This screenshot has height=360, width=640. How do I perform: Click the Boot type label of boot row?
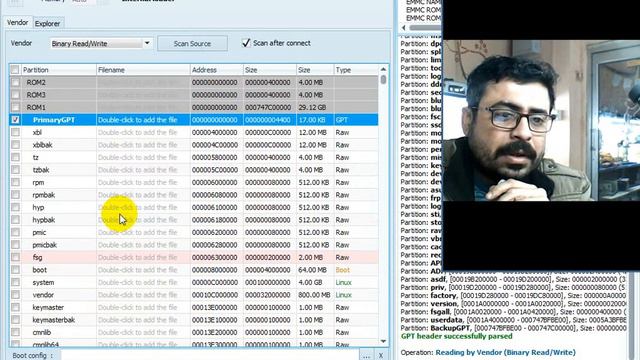pos(343,270)
